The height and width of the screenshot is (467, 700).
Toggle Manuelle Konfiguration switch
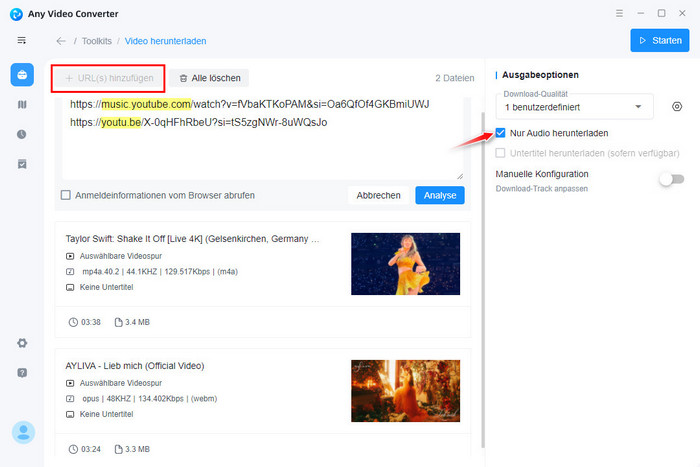click(x=672, y=179)
